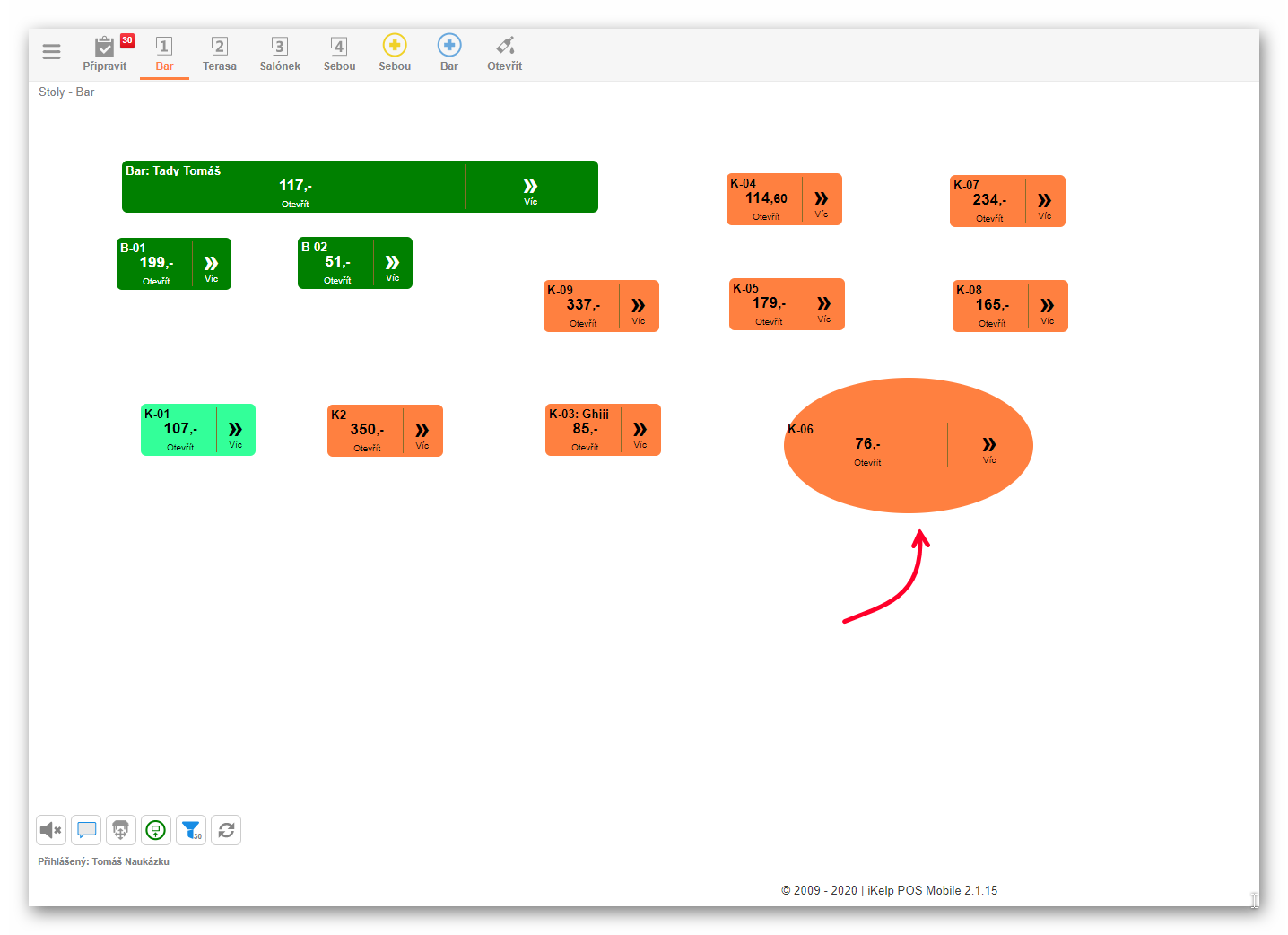Open the speech bubble messages icon
1288x935 pixels.
pos(86,830)
